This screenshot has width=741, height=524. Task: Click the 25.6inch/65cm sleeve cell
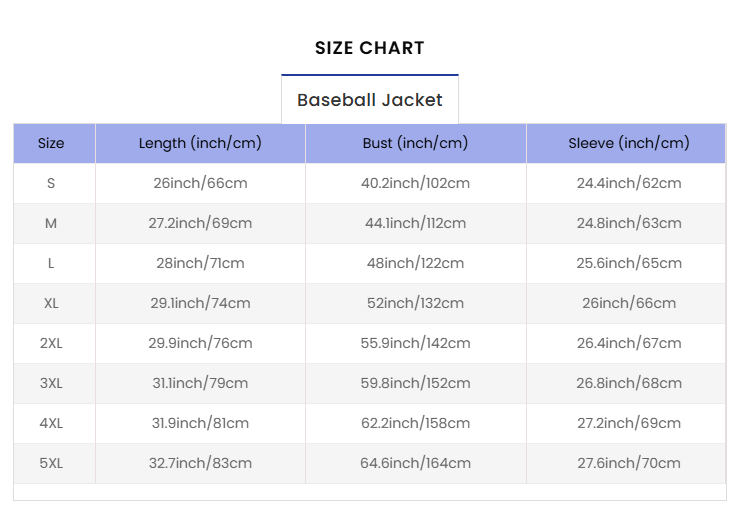pyautogui.click(x=629, y=263)
